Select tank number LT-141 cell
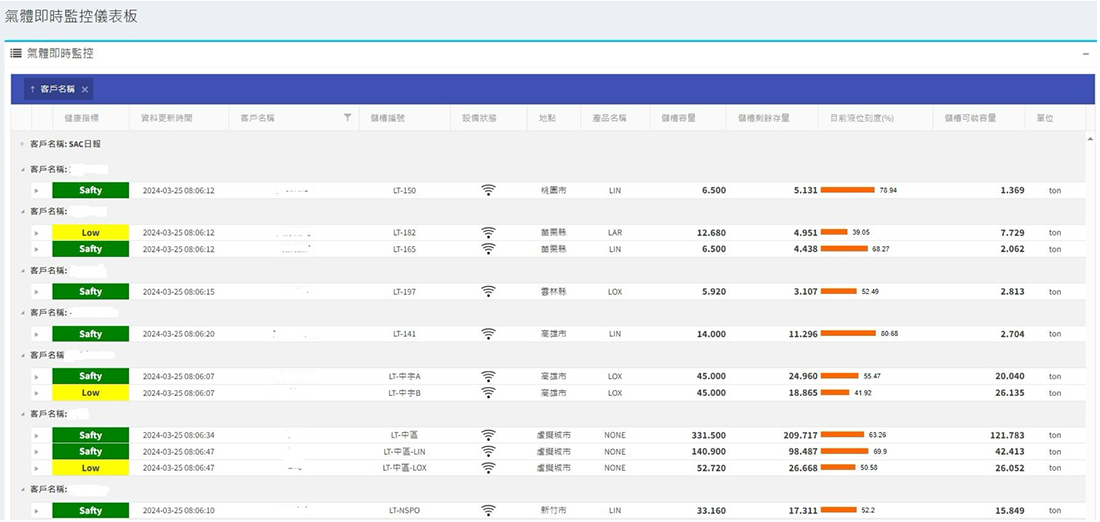 [x=404, y=335]
